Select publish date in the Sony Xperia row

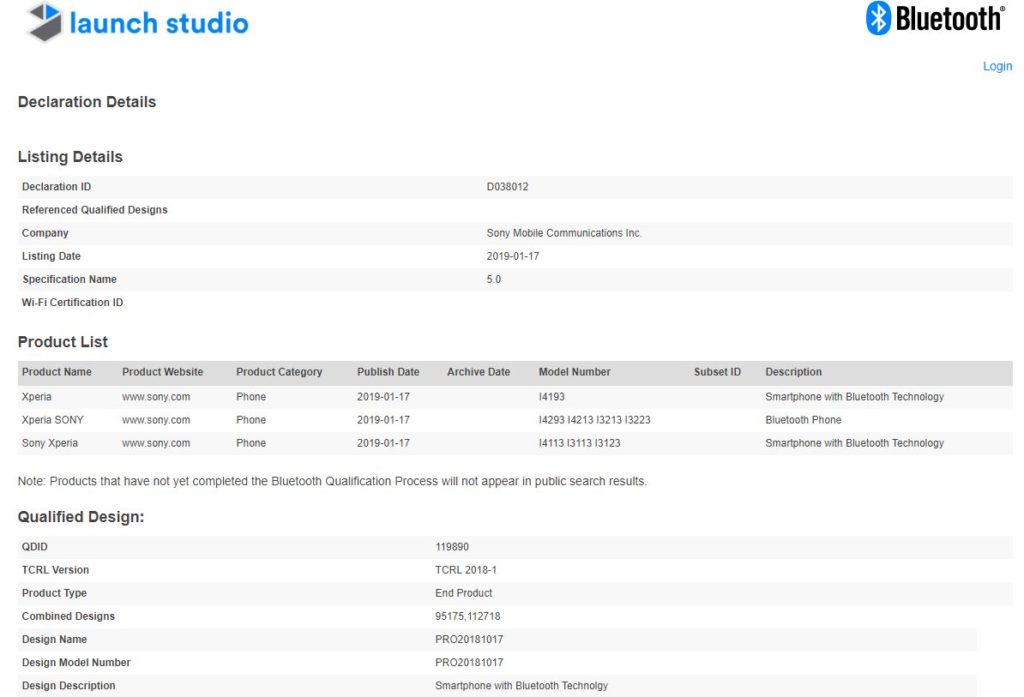[383, 444]
